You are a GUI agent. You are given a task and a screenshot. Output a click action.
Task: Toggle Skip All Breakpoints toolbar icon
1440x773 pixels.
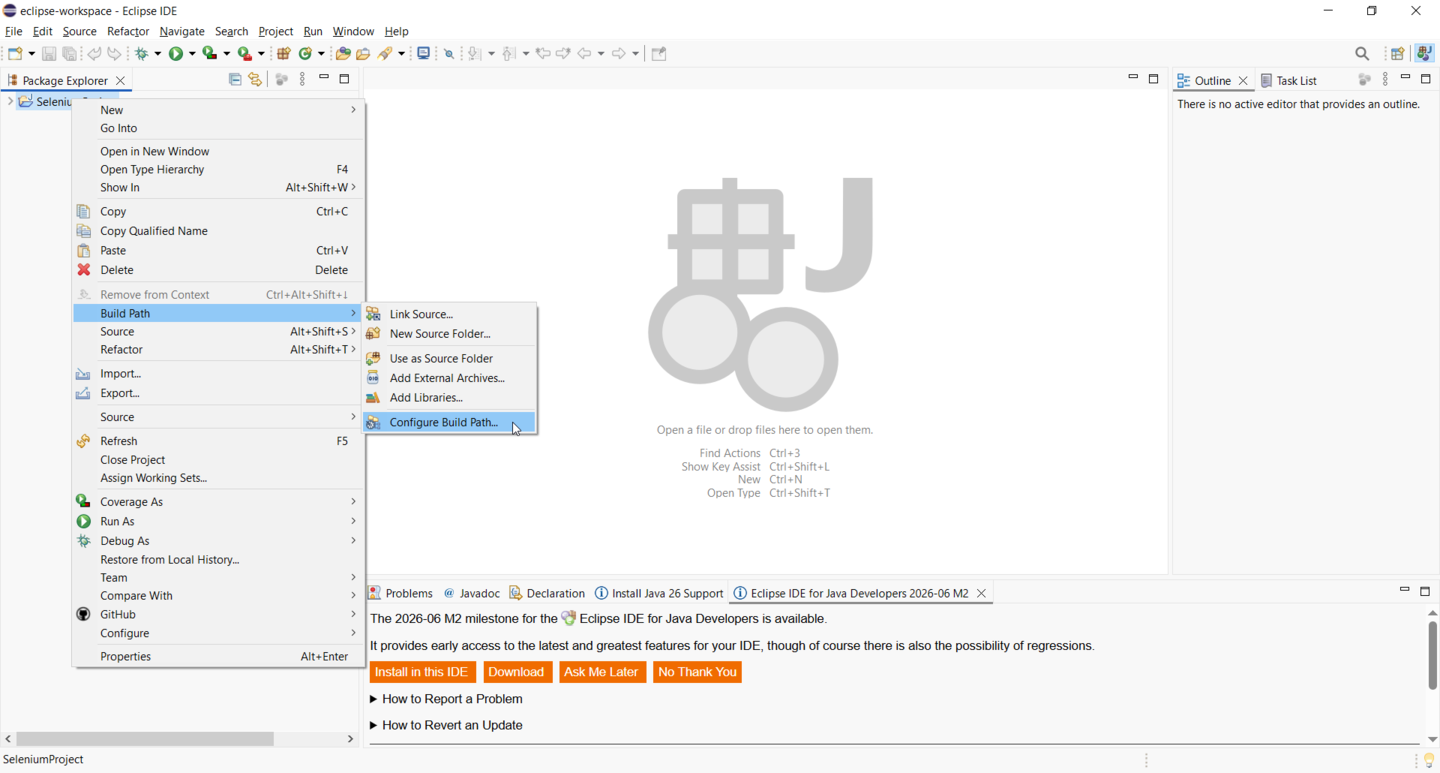(449, 54)
